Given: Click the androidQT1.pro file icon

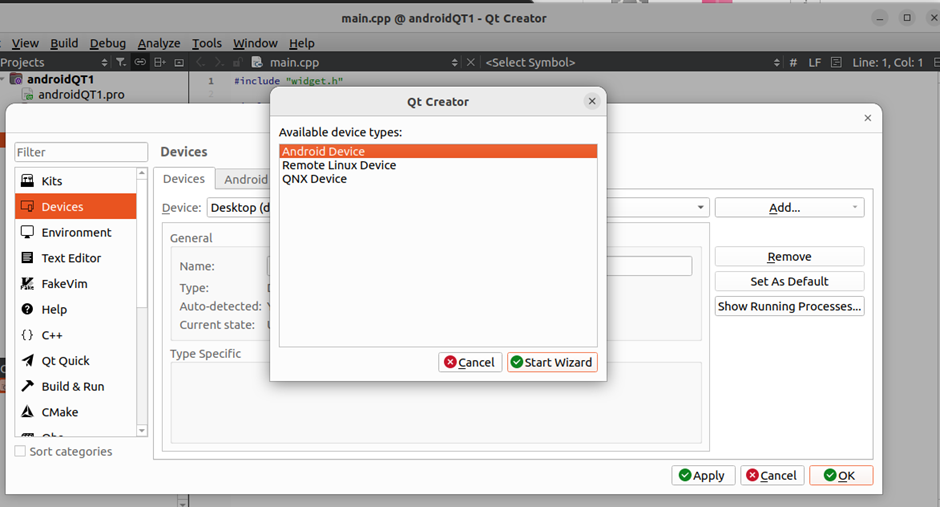Looking at the screenshot, I should [x=28, y=95].
